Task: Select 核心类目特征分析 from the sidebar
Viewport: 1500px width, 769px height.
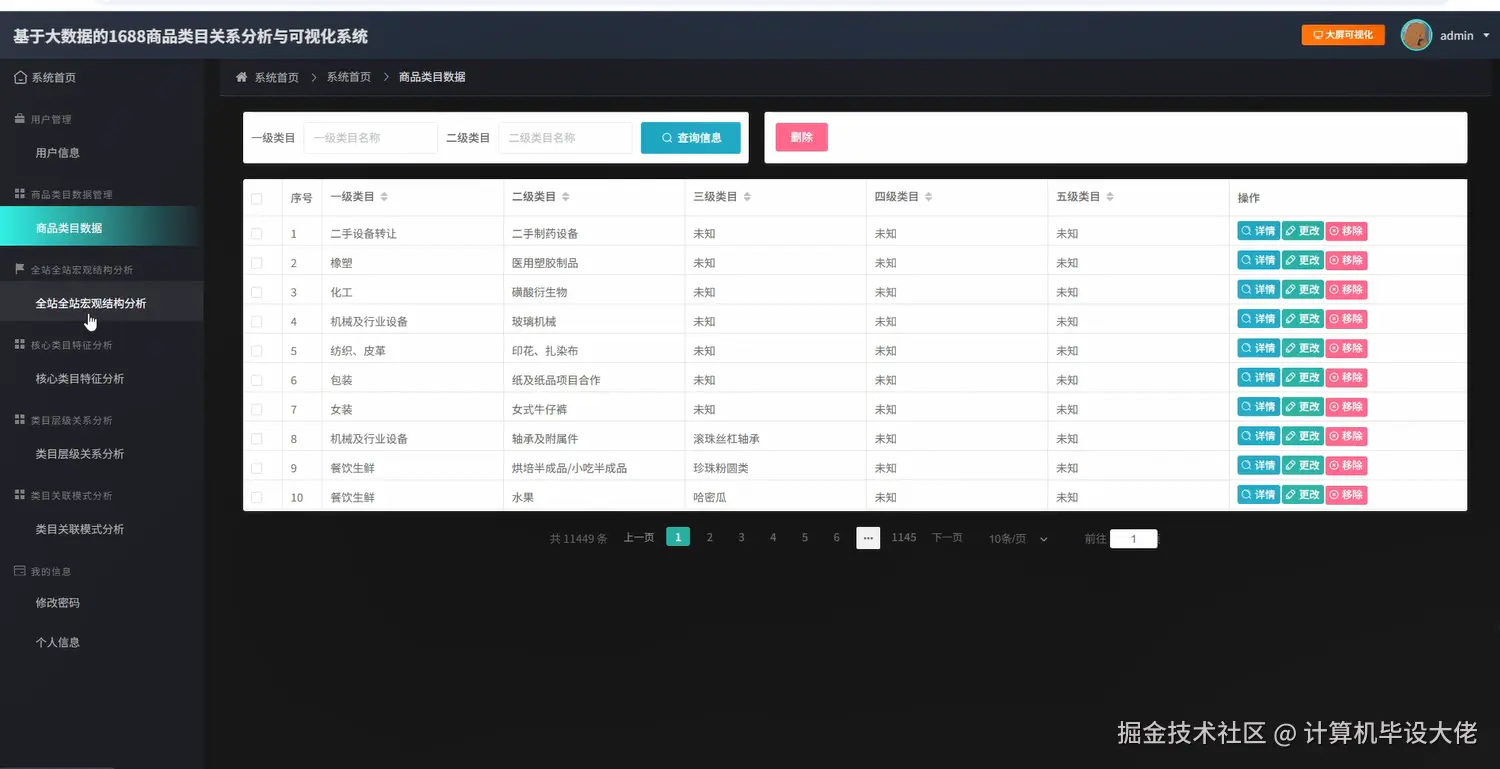Action: click(80, 378)
